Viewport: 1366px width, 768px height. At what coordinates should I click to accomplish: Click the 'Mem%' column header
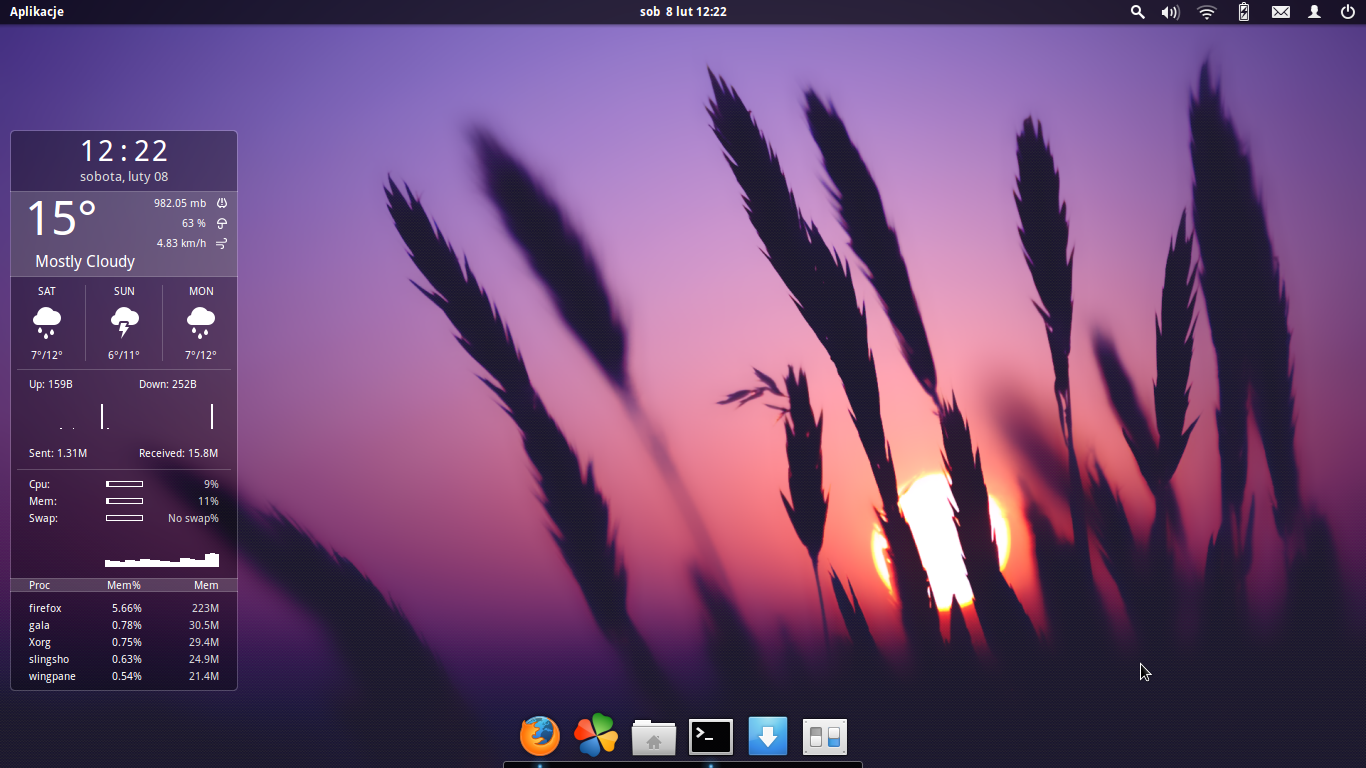click(x=124, y=585)
